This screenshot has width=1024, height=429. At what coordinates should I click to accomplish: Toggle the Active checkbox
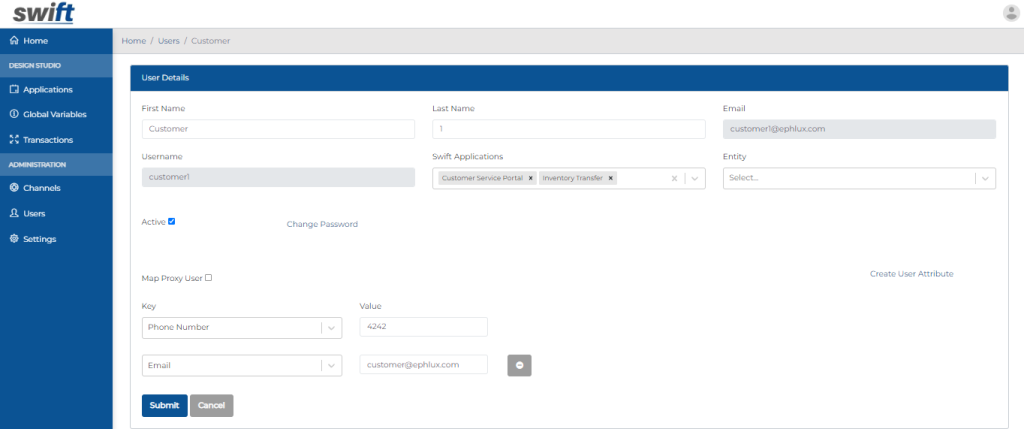[172, 221]
